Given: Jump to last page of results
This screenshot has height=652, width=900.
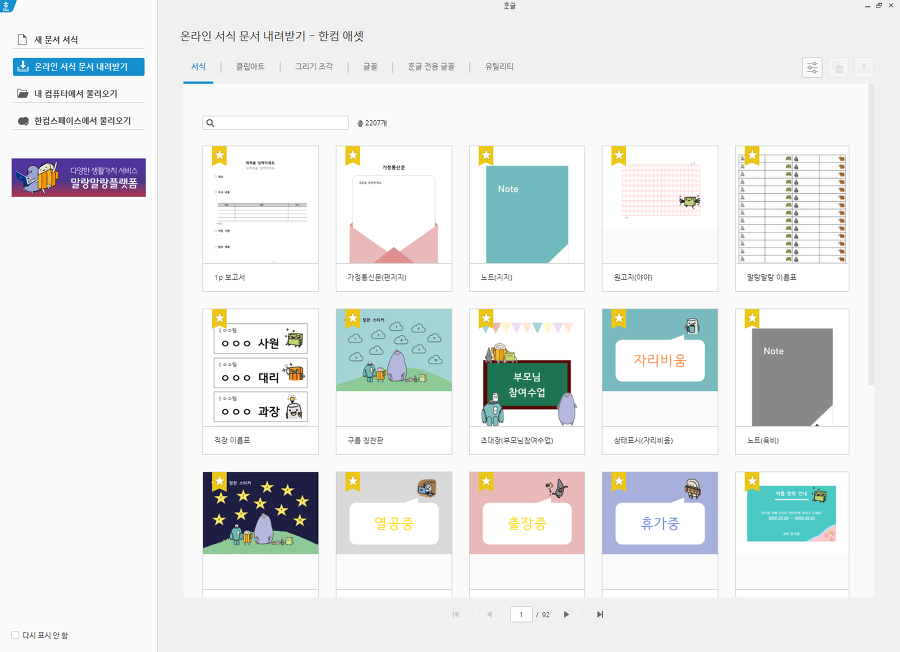Looking at the screenshot, I should (x=600, y=614).
